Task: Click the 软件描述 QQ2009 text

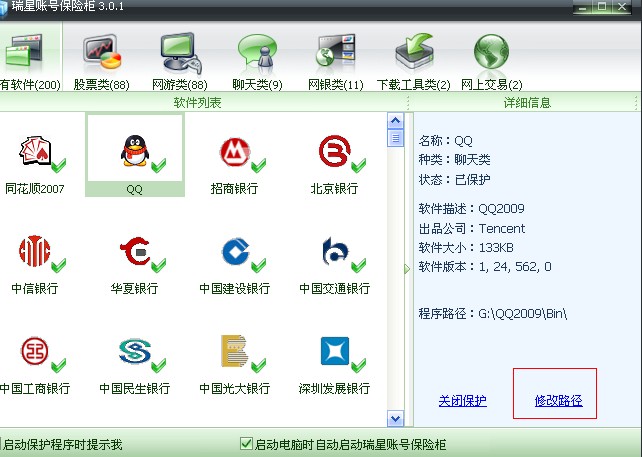Action: click(x=471, y=209)
